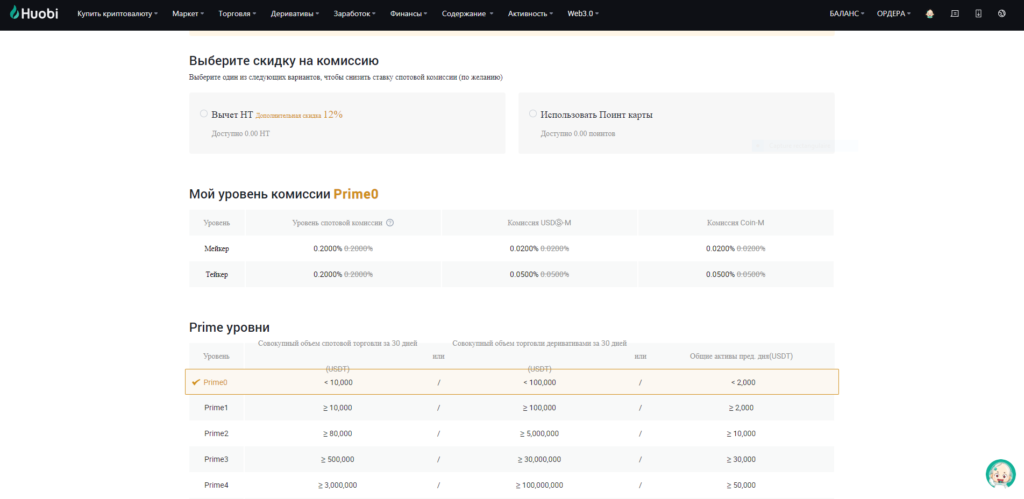Click the Prime3 level row
Image resolution: width=1024 pixels, height=499 pixels.
tap(510, 459)
